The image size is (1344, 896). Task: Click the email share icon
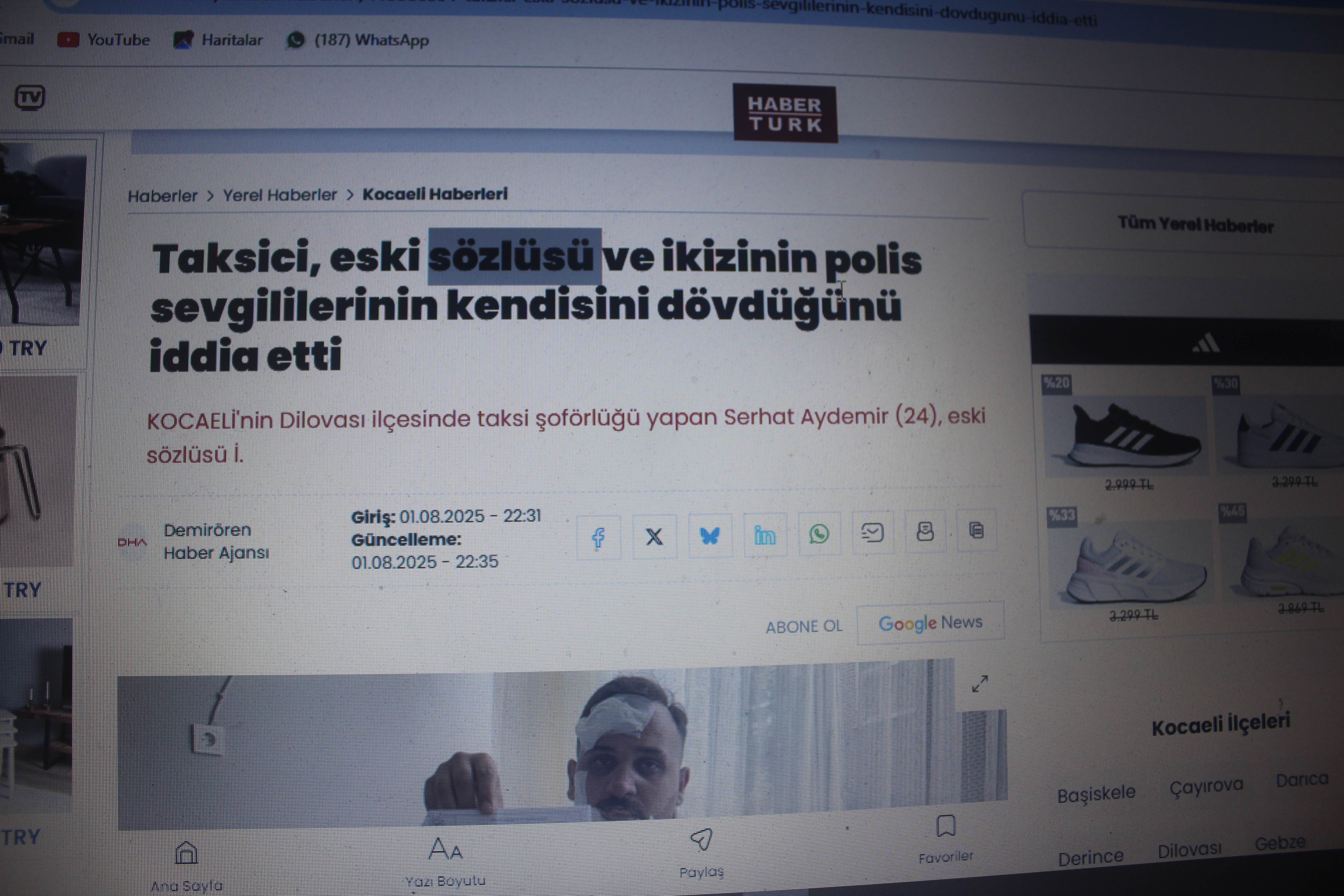pyautogui.click(x=872, y=533)
